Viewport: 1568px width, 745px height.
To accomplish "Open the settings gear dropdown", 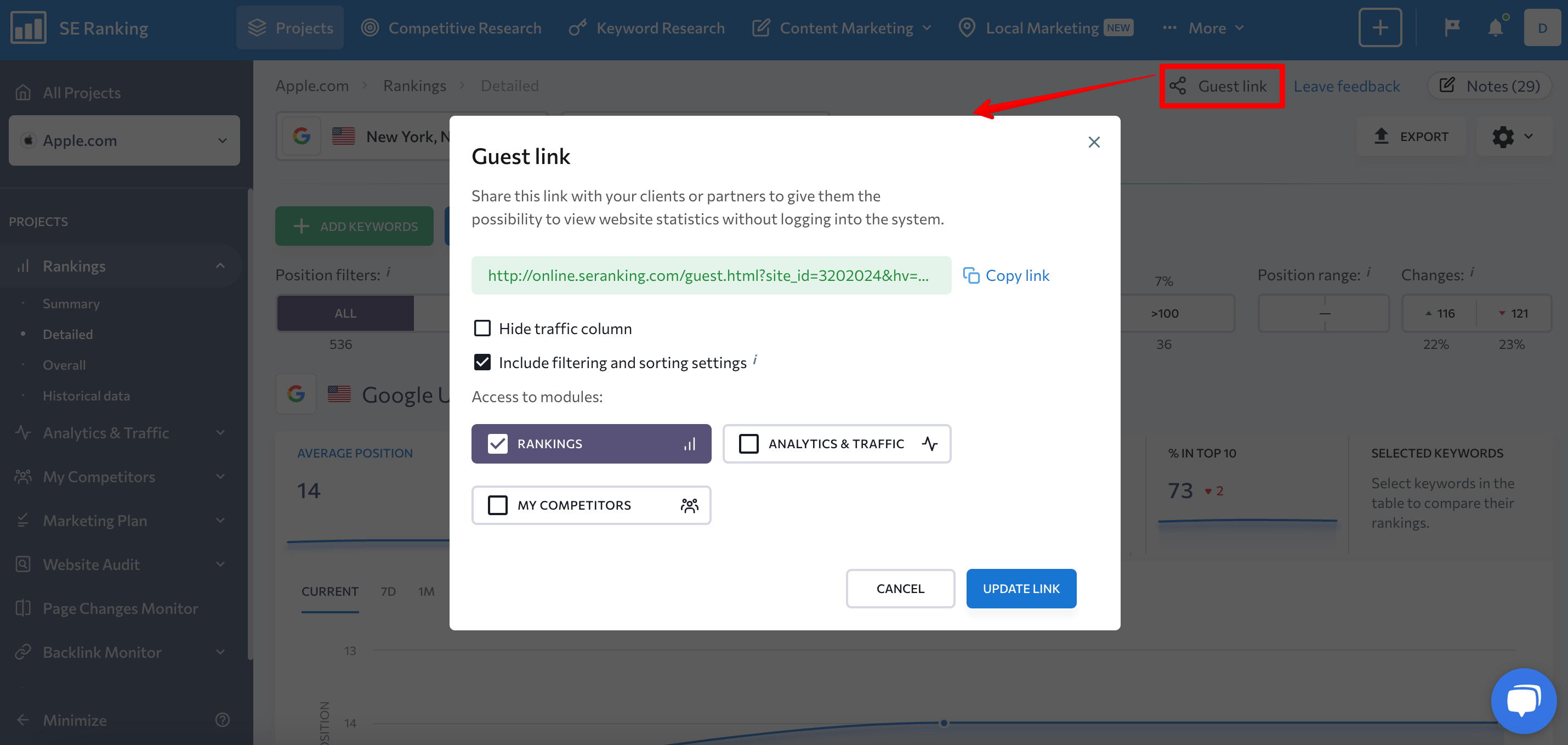I will coord(1513,136).
